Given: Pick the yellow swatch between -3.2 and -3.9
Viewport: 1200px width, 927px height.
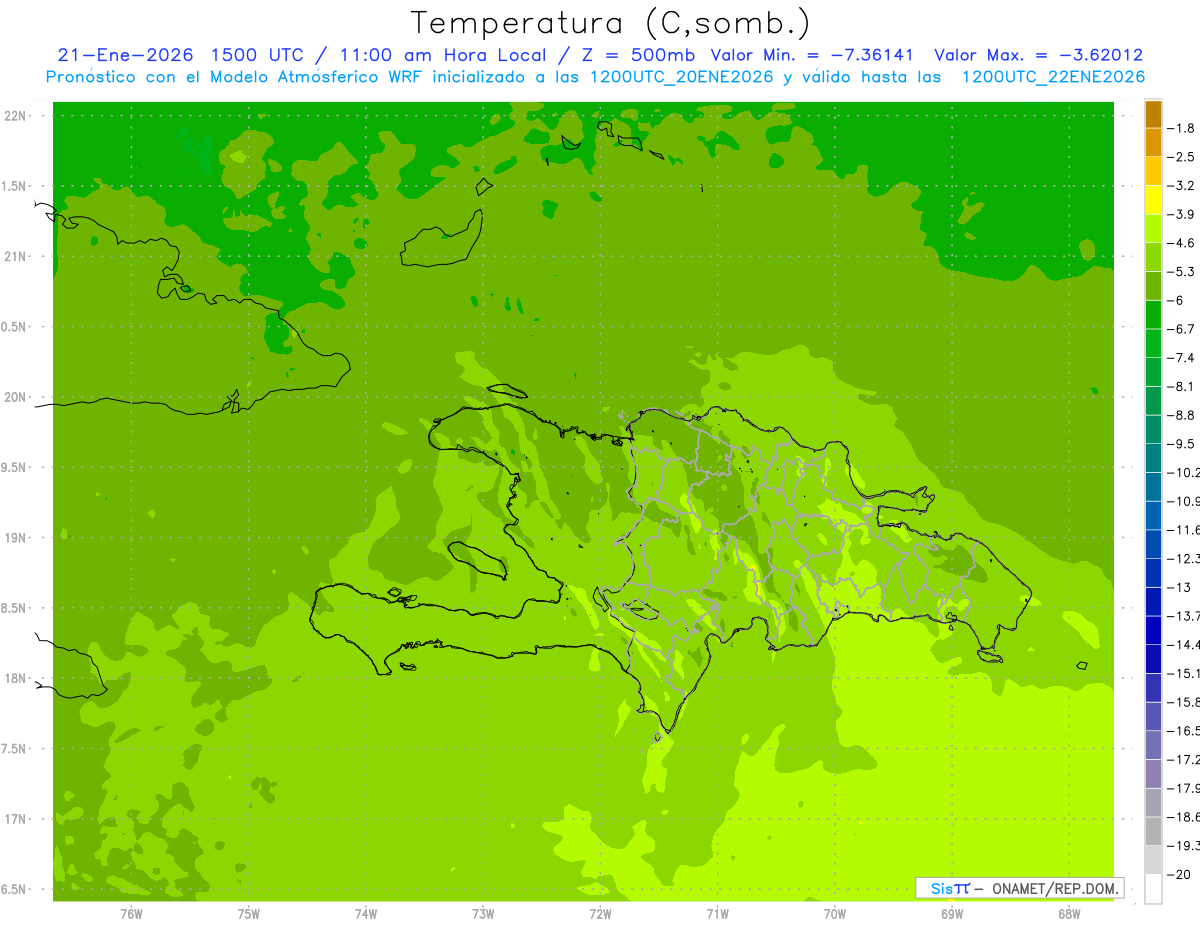Looking at the screenshot, I should click(x=1153, y=200).
